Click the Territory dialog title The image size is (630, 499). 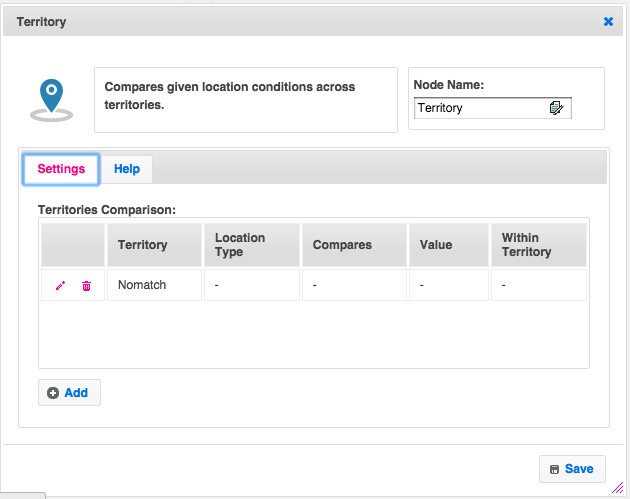[41, 22]
